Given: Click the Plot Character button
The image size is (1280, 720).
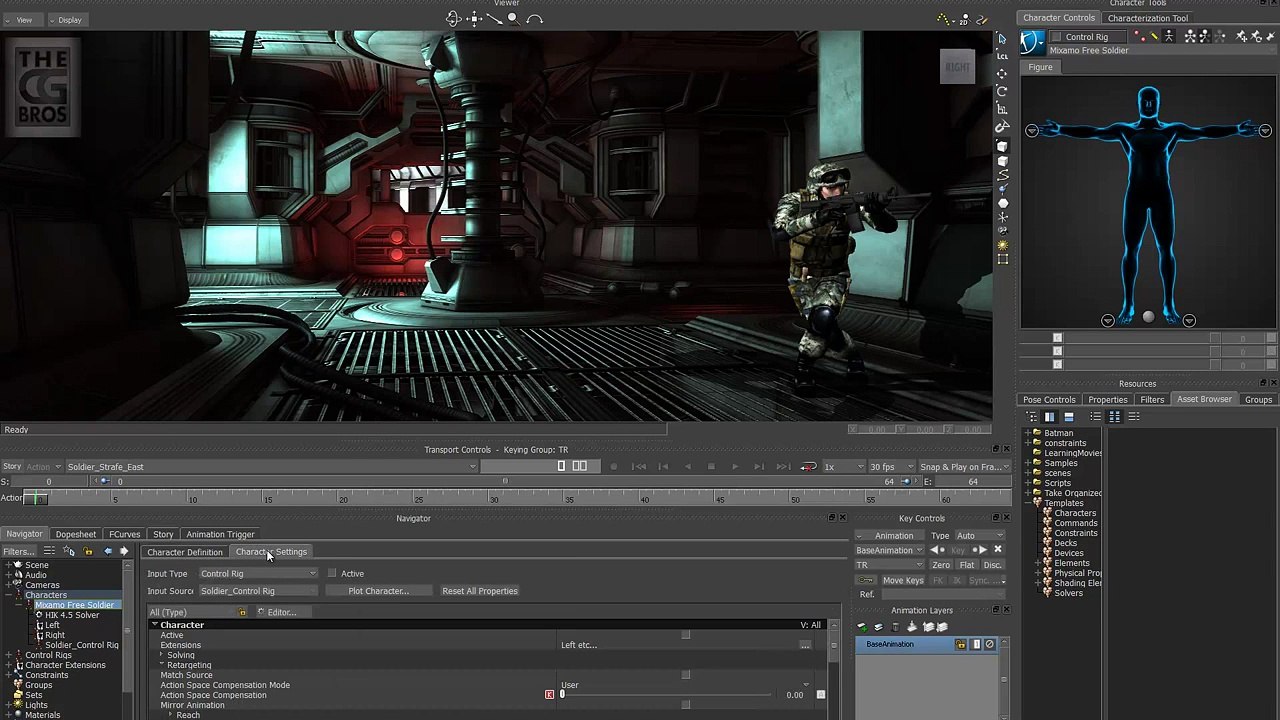Looking at the screenshot, I should point(378,591).
